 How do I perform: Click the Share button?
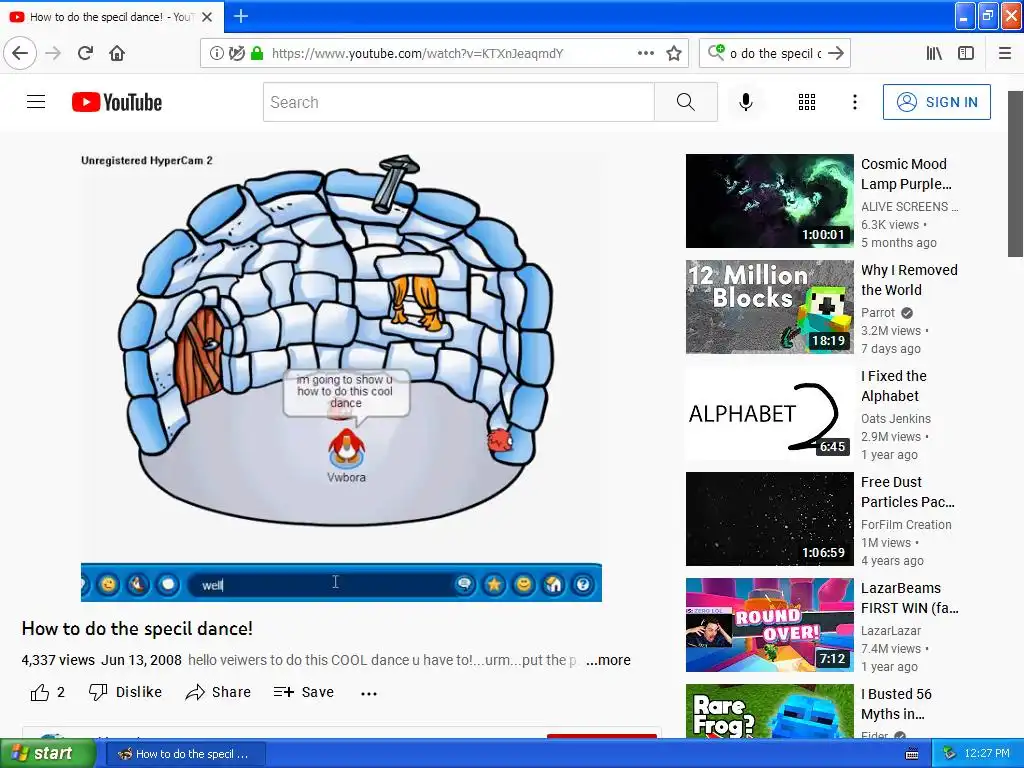click(x=218, y=692)
